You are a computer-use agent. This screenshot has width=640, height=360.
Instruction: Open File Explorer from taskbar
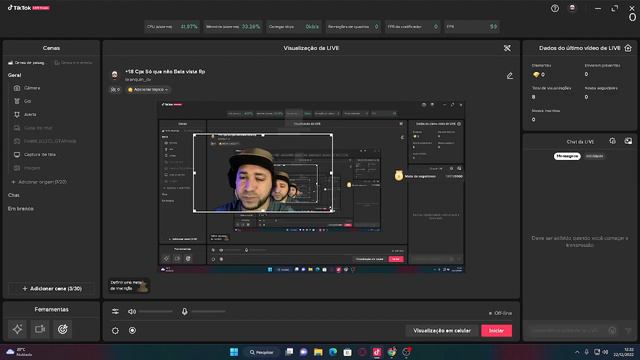318,352
